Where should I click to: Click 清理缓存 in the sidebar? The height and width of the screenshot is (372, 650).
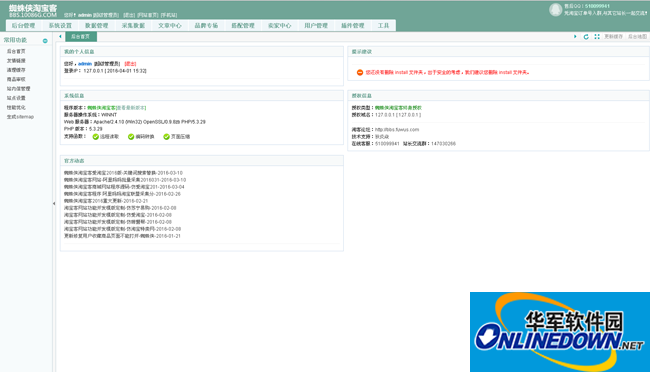tap(16, 70)
